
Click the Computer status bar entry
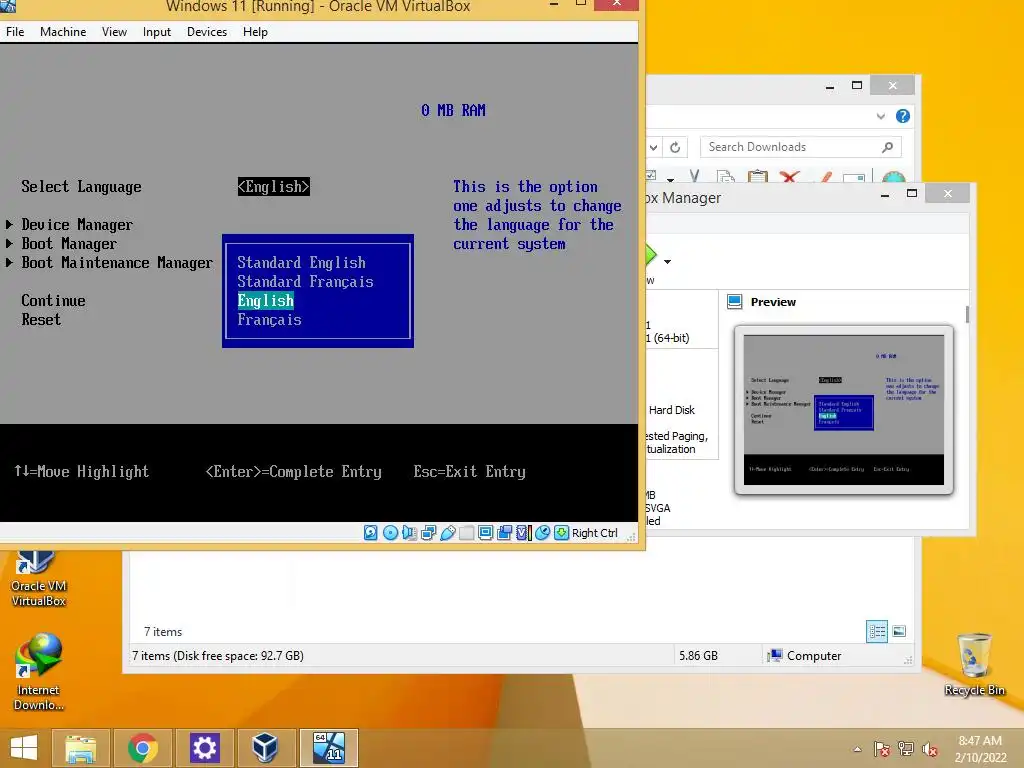(805, 656)
